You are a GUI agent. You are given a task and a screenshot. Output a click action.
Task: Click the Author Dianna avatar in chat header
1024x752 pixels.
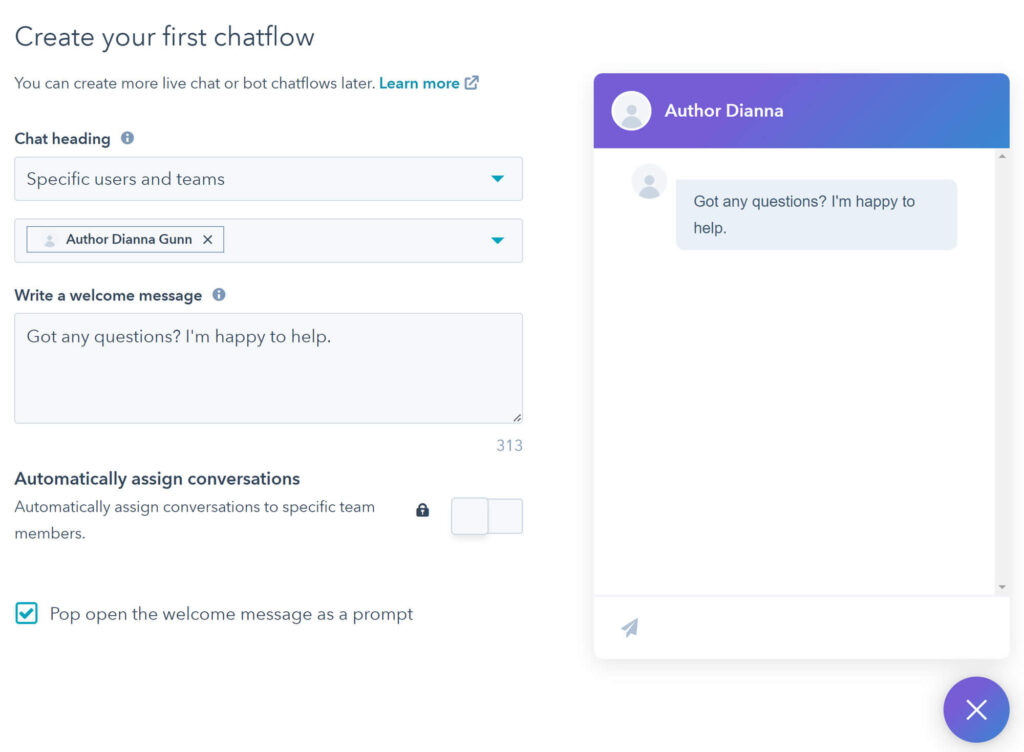[631, 111]
